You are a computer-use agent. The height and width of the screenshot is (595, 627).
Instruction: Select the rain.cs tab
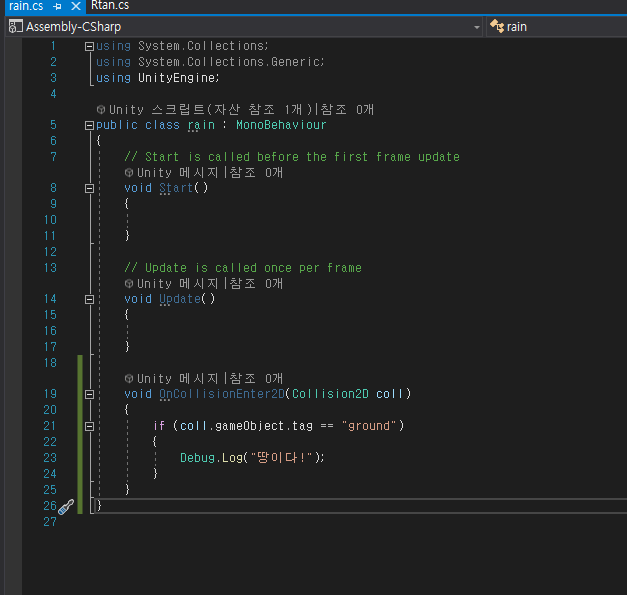(26, 6)
